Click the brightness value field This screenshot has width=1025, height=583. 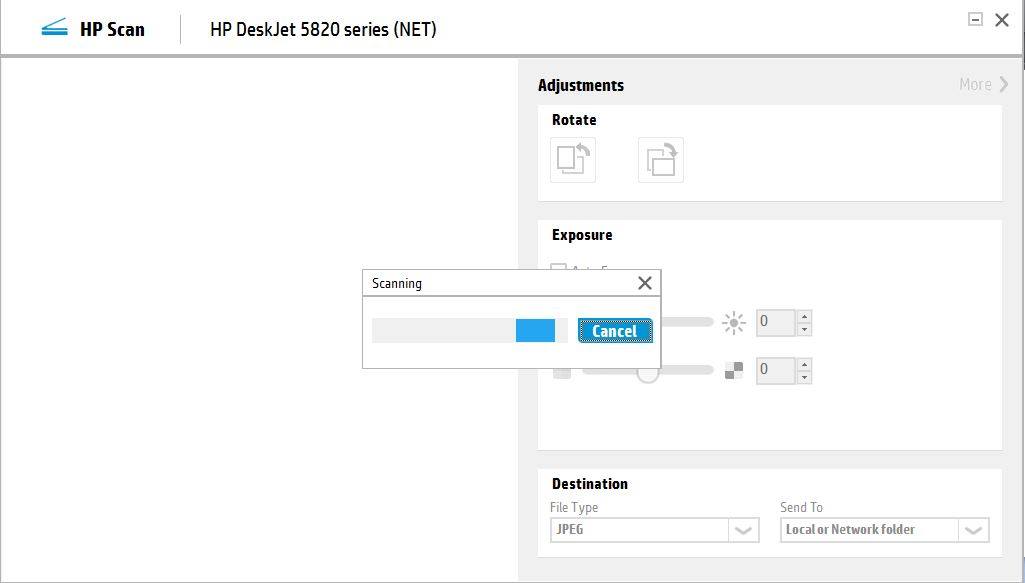(x=775, y=323)
